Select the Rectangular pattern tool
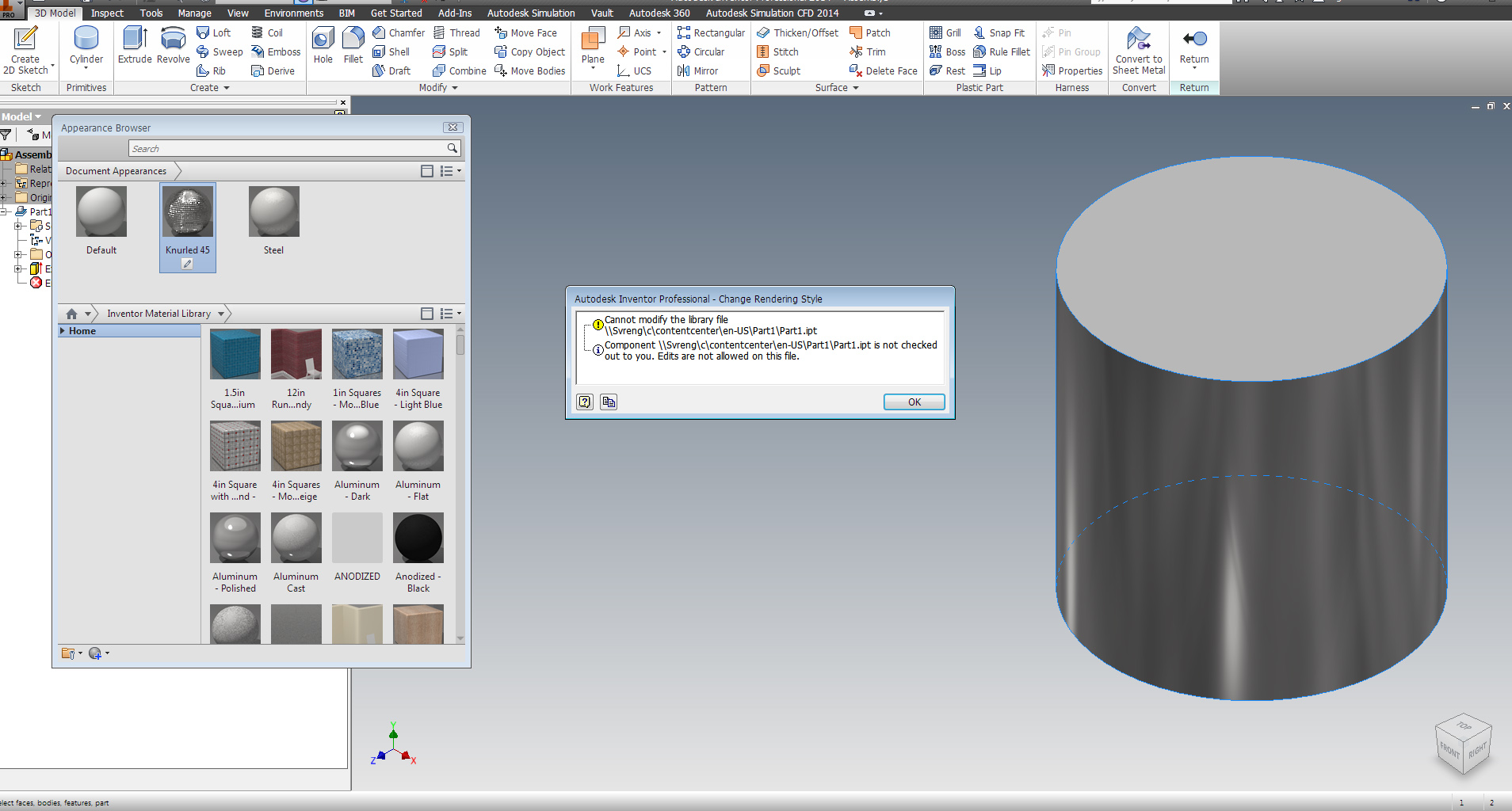This screenshot has width=1512, height=811. point(711,32)
